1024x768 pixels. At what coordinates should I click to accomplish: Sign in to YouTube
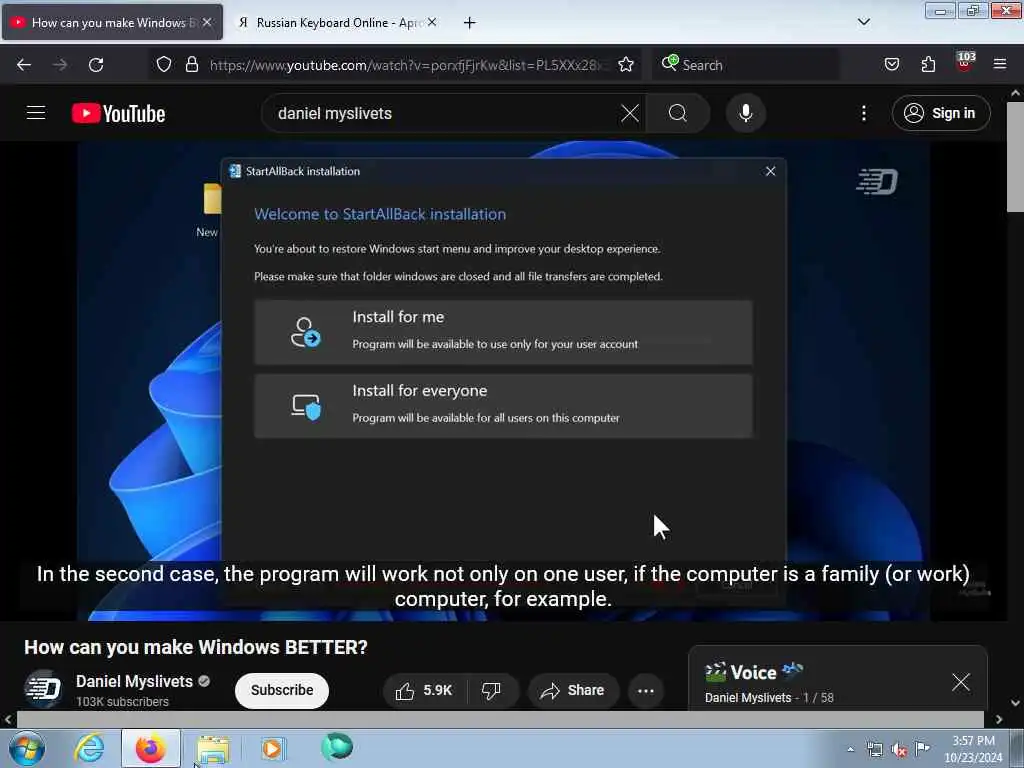point(940,113)
